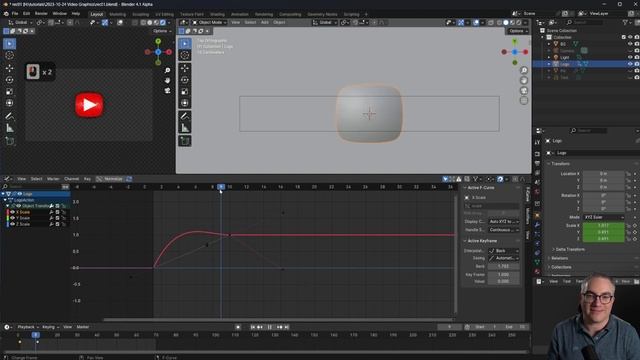Open the Handle Smoothing Continuous dropdown
The width and height of the screenshot is (640, 360).
point(504,230)
